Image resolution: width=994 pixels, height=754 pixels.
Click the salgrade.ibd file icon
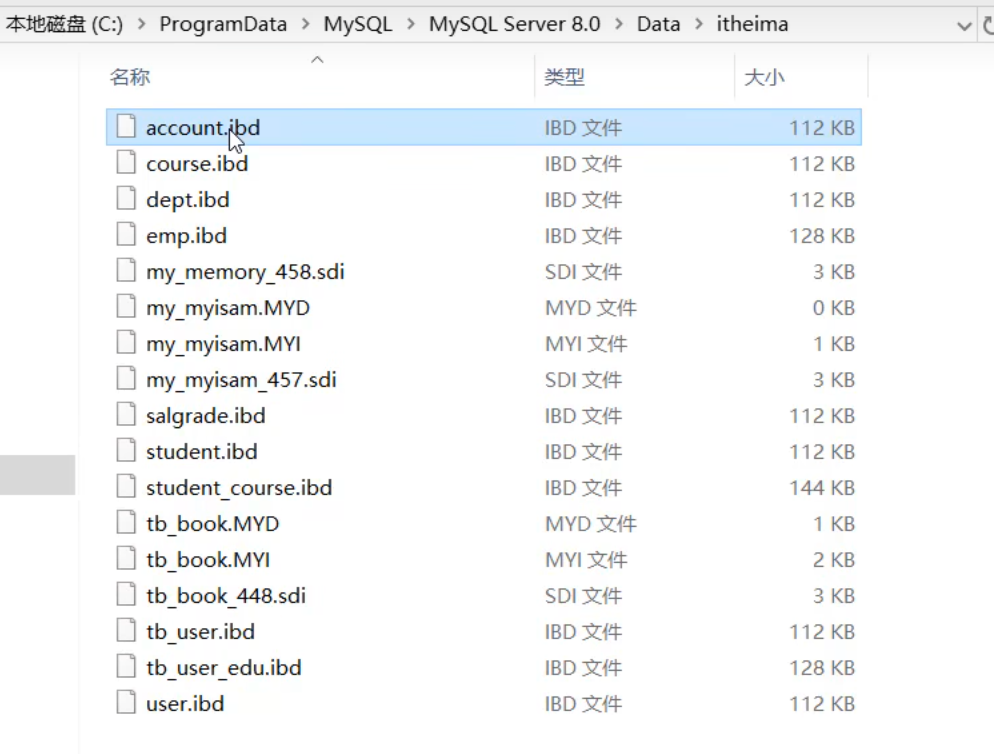click(x=125, y=415)
